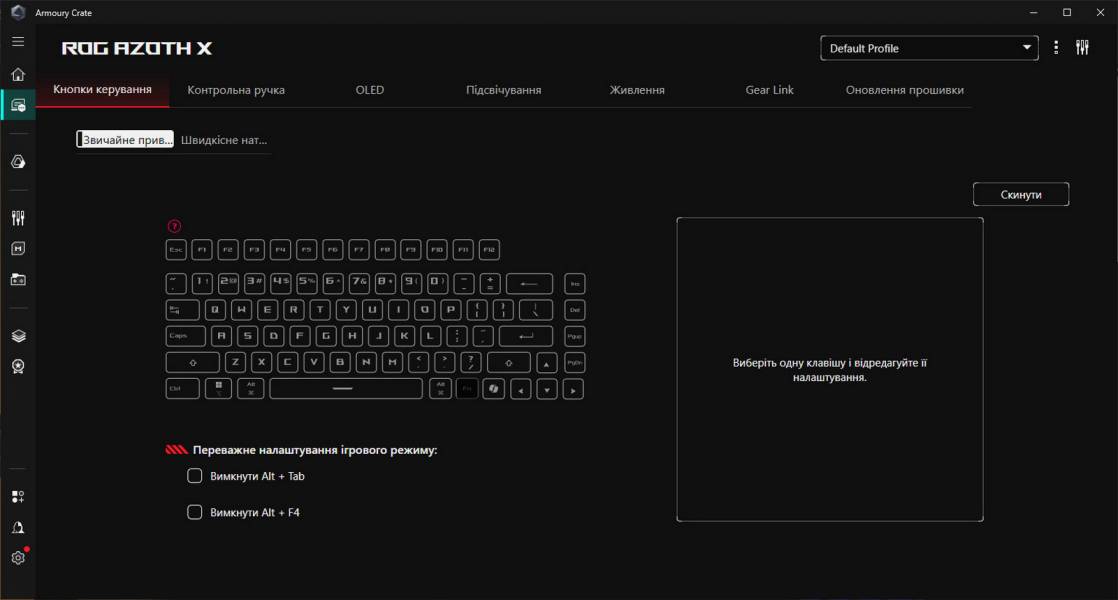
Task: Open the OLED tab
Action: coord(369,90)
